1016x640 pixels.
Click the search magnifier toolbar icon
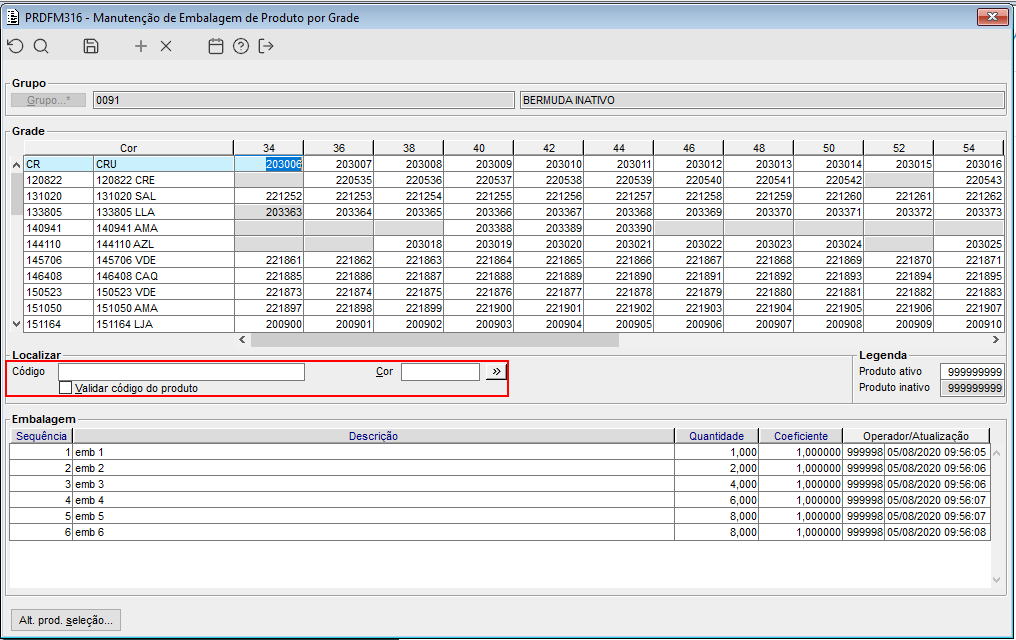tap(41, 46)
